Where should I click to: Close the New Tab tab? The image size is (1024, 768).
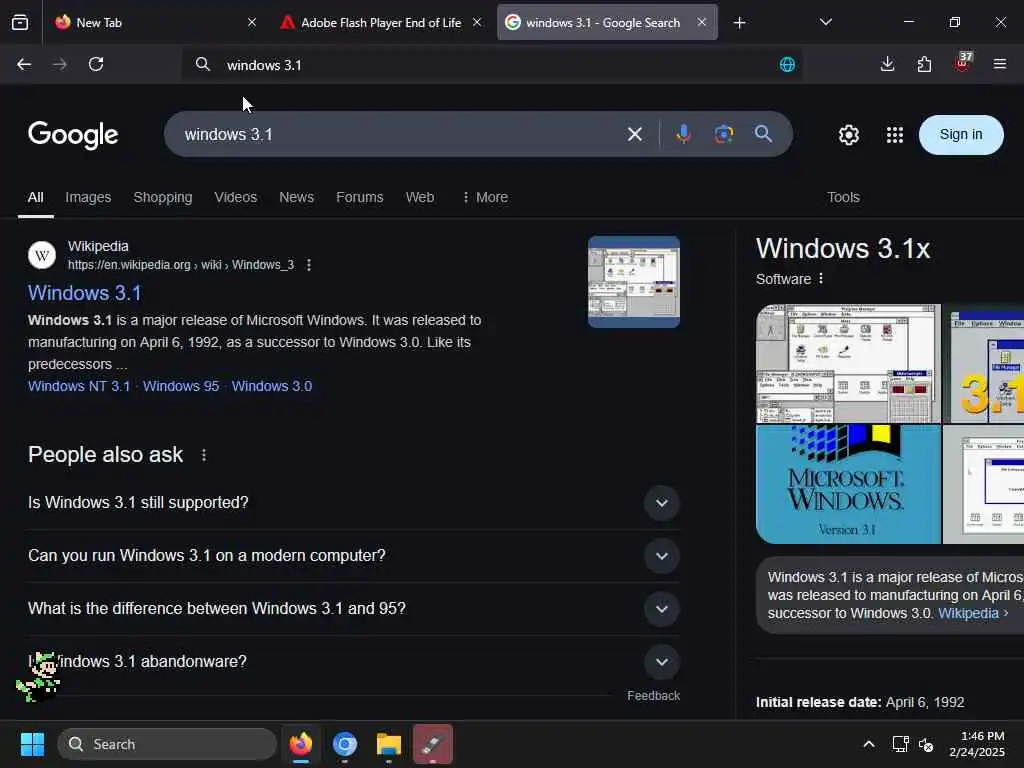coord(251,22)
